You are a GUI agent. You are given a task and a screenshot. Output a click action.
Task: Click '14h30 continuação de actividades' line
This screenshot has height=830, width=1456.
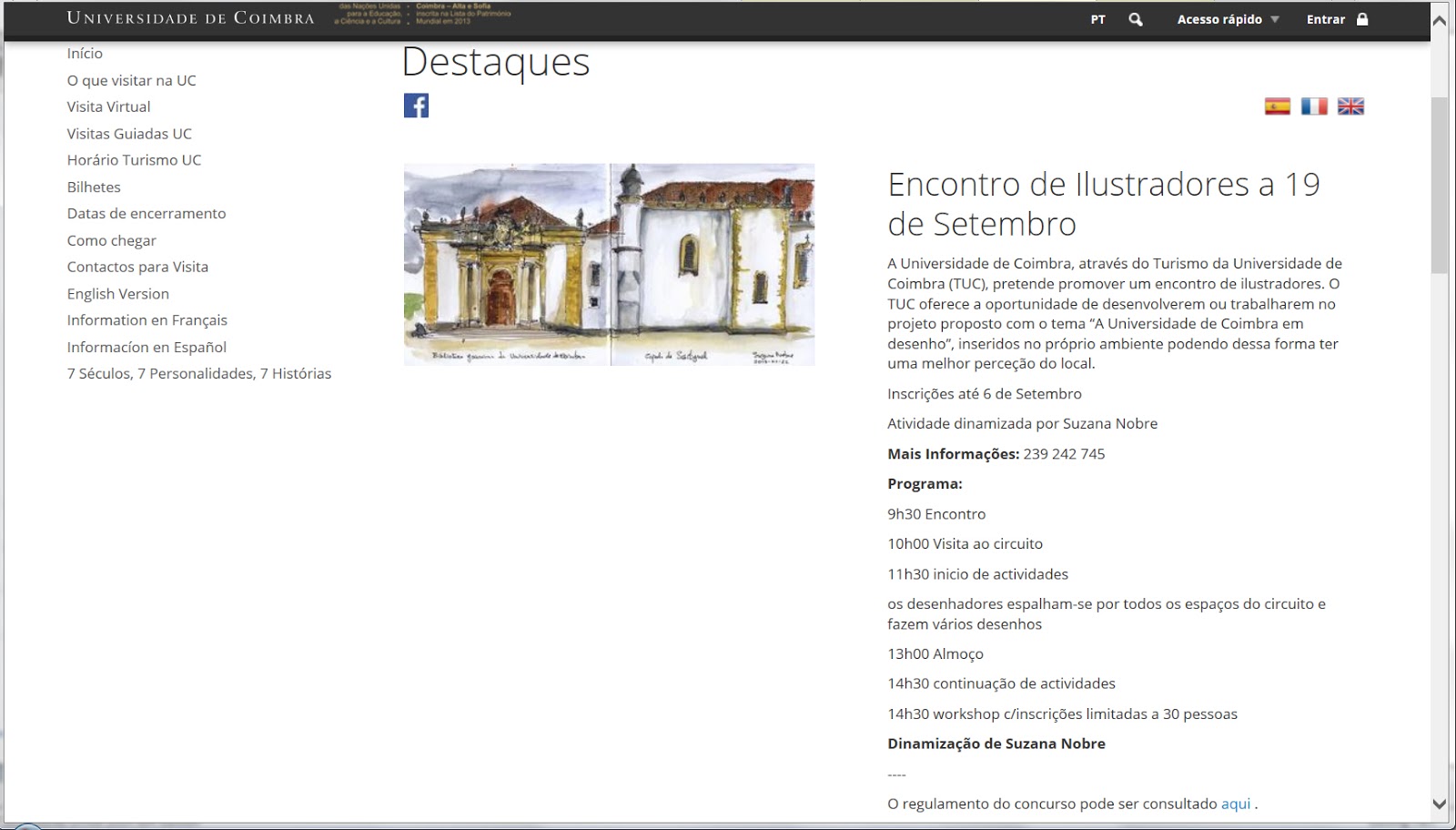(x=1001, y=683)
